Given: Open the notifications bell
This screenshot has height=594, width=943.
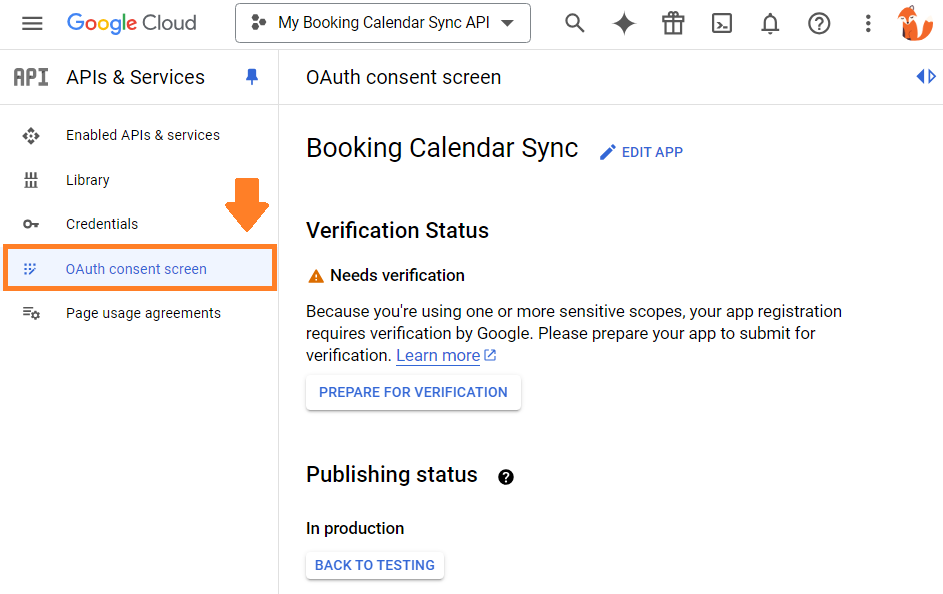Looking at the screenshot, I should pyautogui.click(x=770, y=23).
